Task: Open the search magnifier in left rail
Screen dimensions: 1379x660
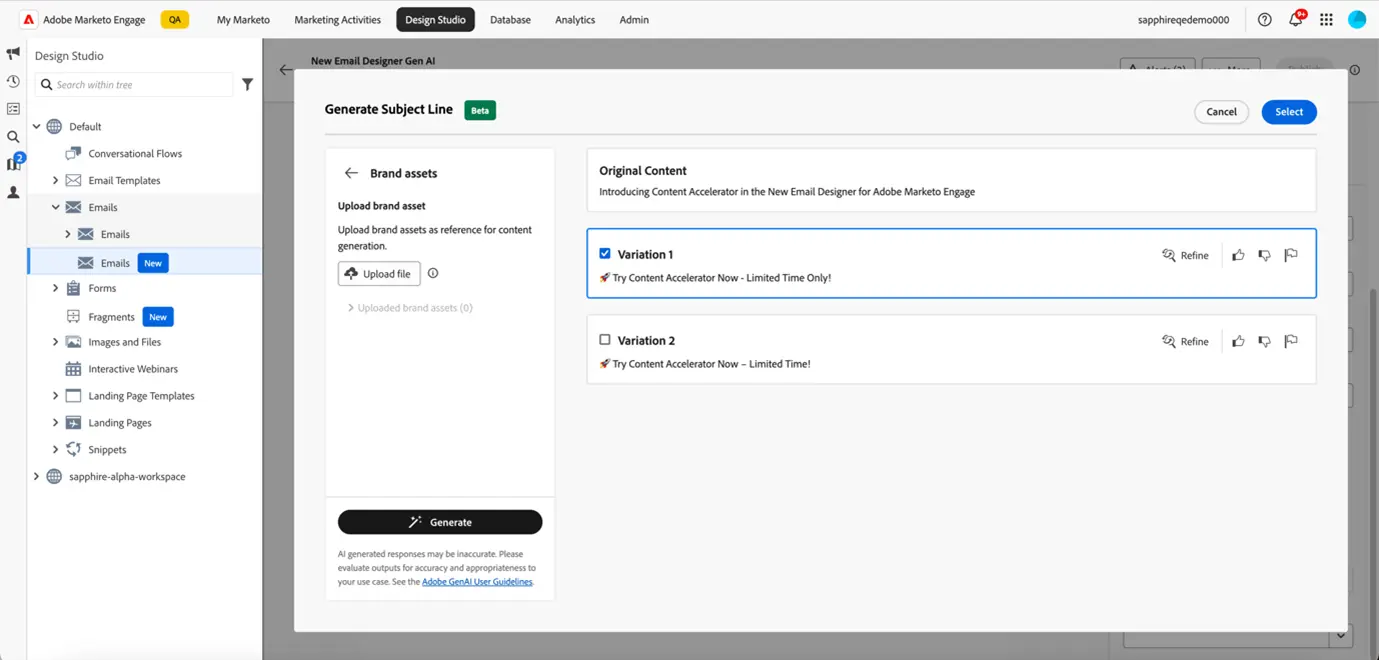Action: (13, 137)
